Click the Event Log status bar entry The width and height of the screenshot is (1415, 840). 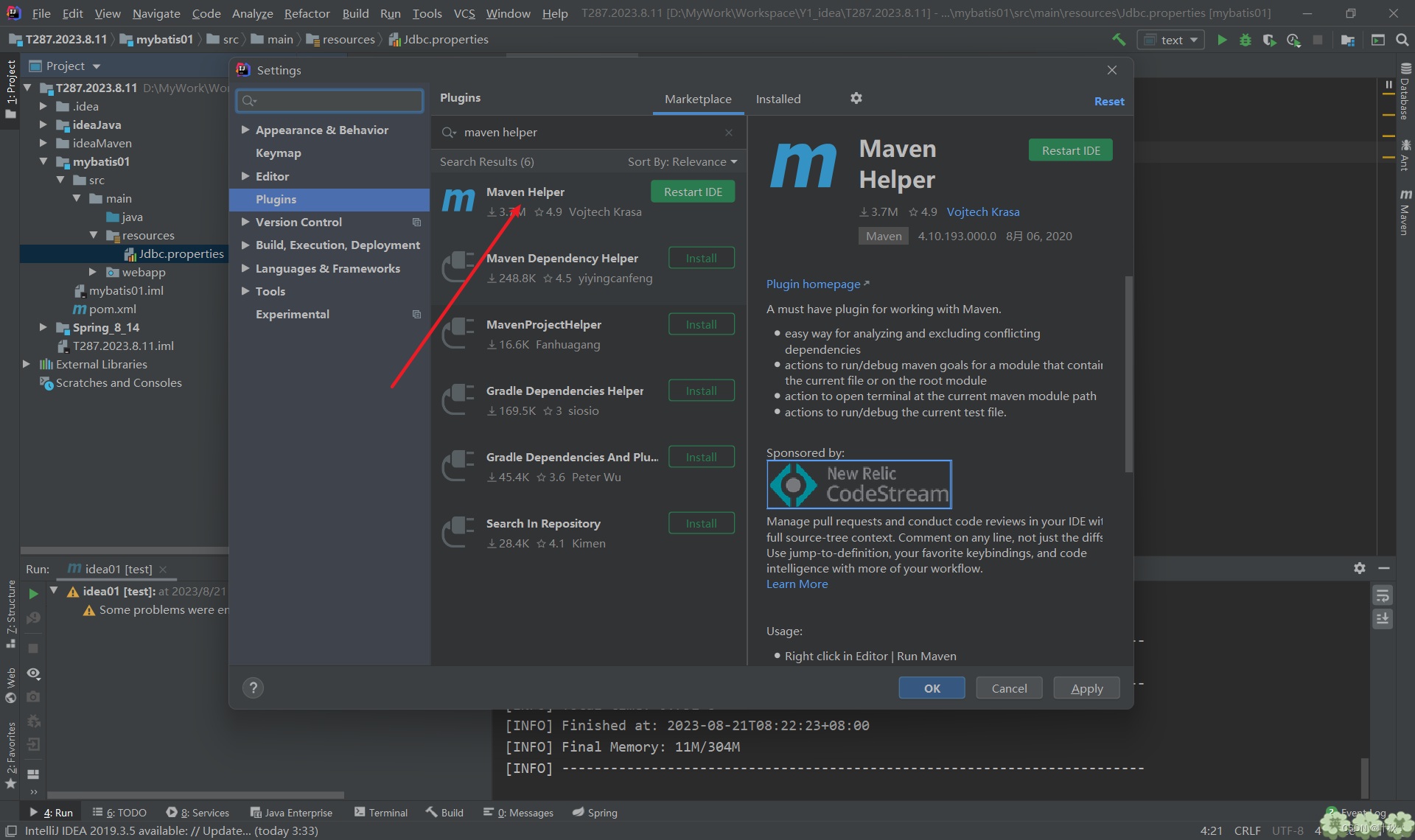point(1356,813)
